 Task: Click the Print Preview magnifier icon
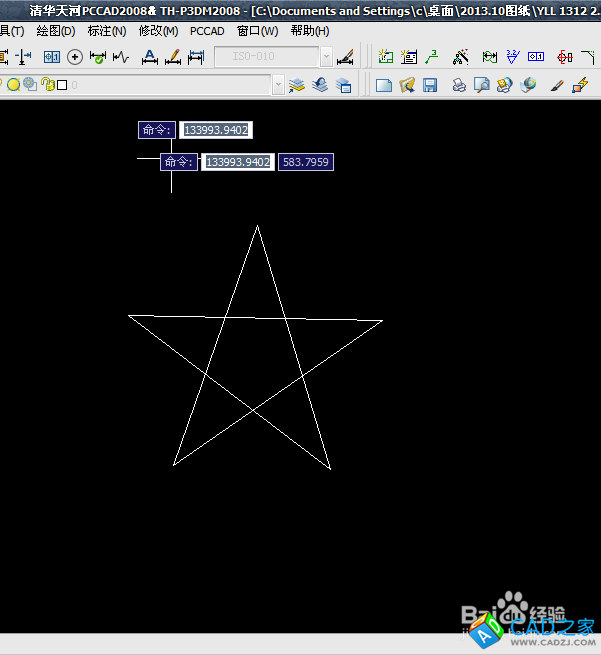coord(481,85)
